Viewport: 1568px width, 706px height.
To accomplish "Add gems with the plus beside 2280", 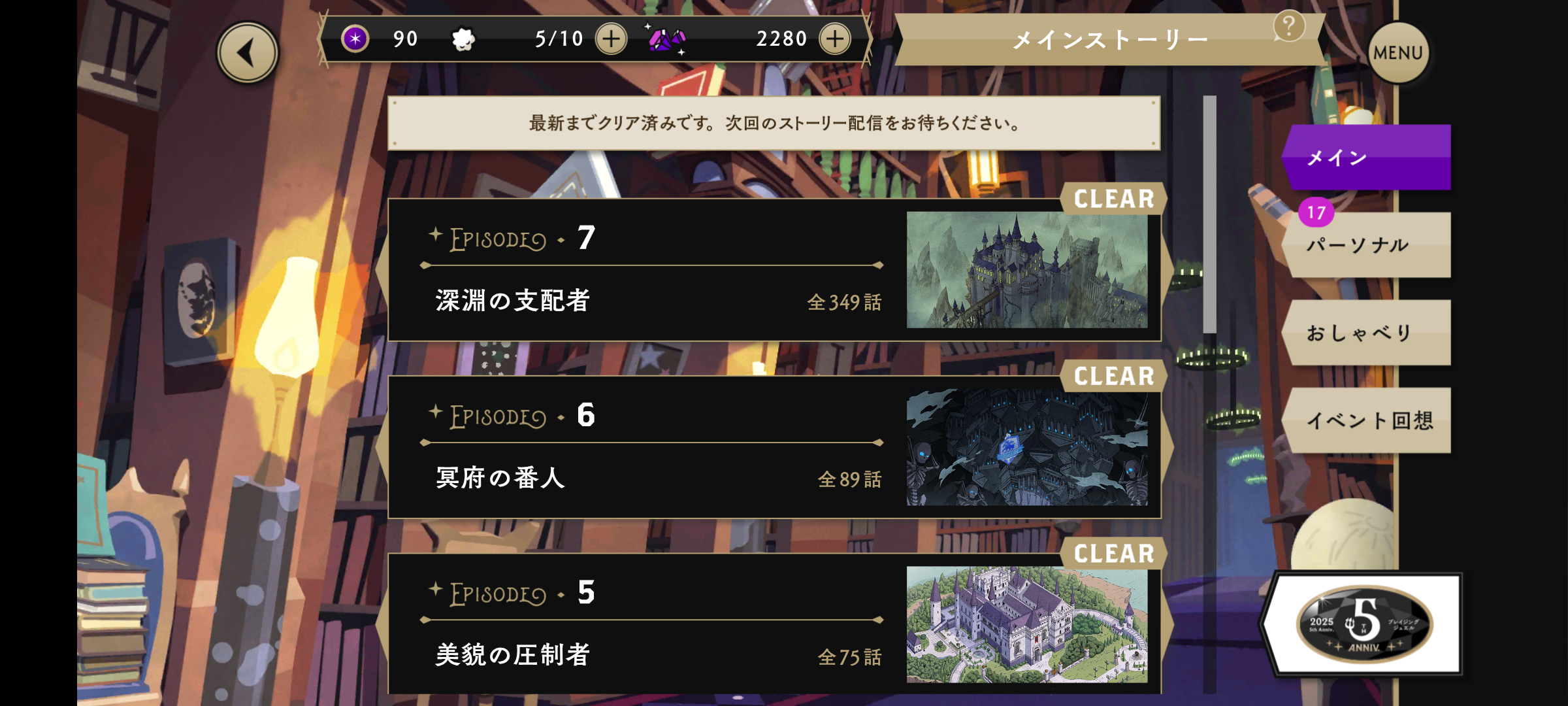I will [x=835, y=39].
